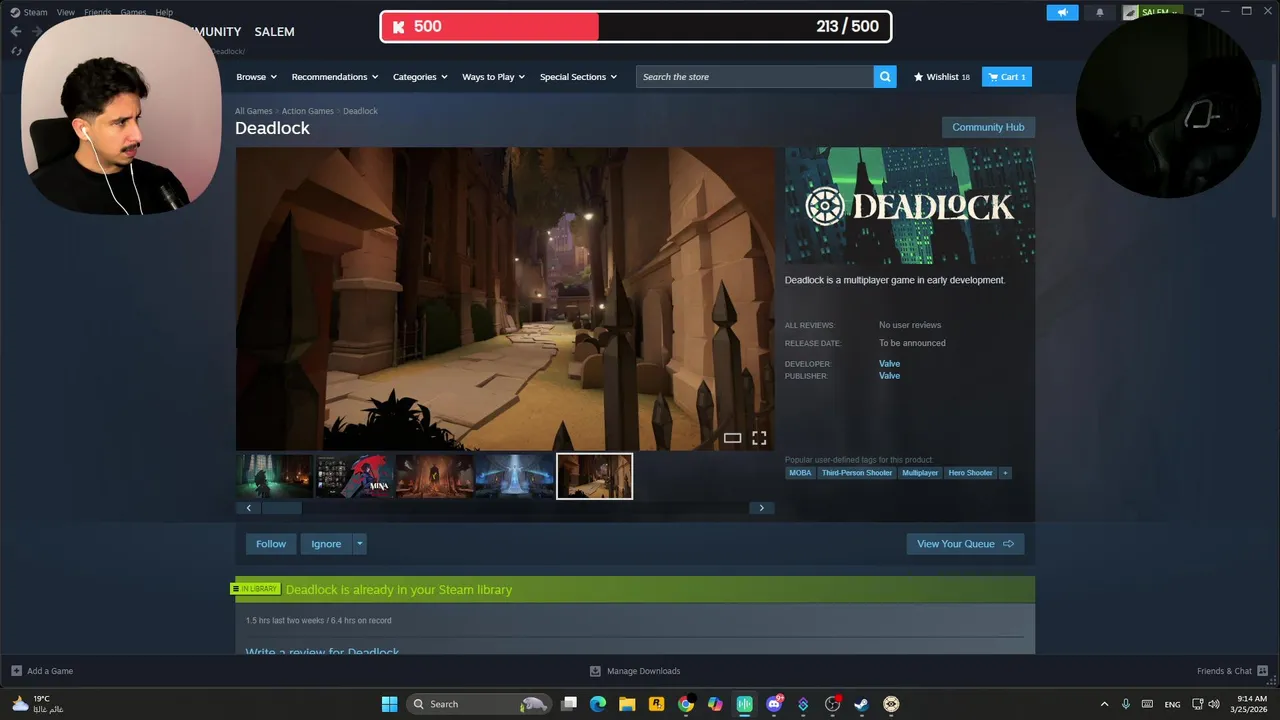Open the Wishlist with 18 items
Image resolution: width=1280 pixels, height=720 pixels.
click(x=942, y=77)
